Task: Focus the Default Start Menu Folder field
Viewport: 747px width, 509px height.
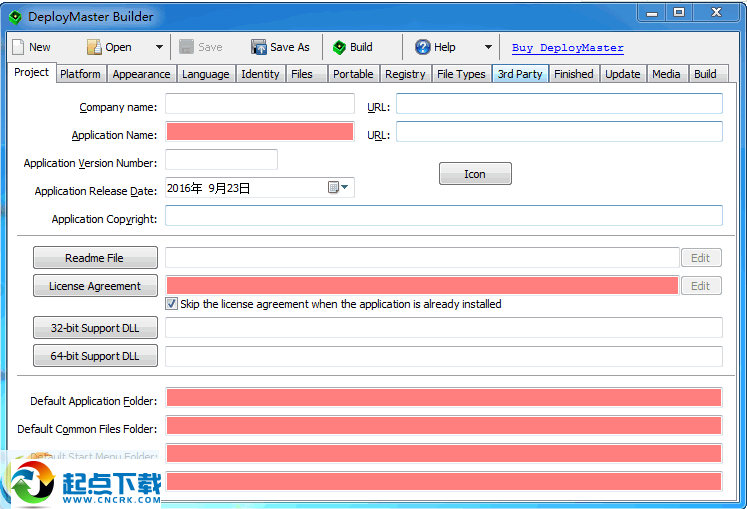Action: [444, 454]
